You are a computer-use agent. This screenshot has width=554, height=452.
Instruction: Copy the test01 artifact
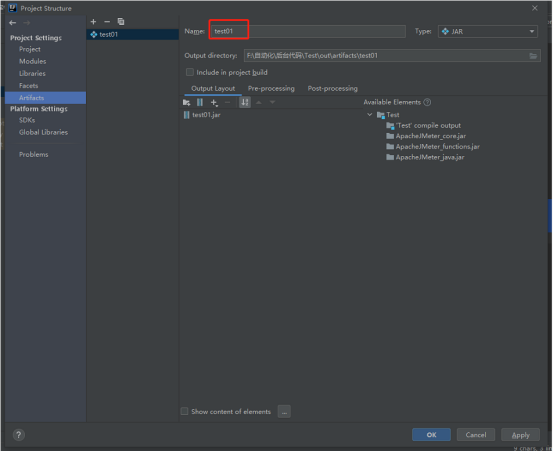pyautogui.click(x=121, y=22)
